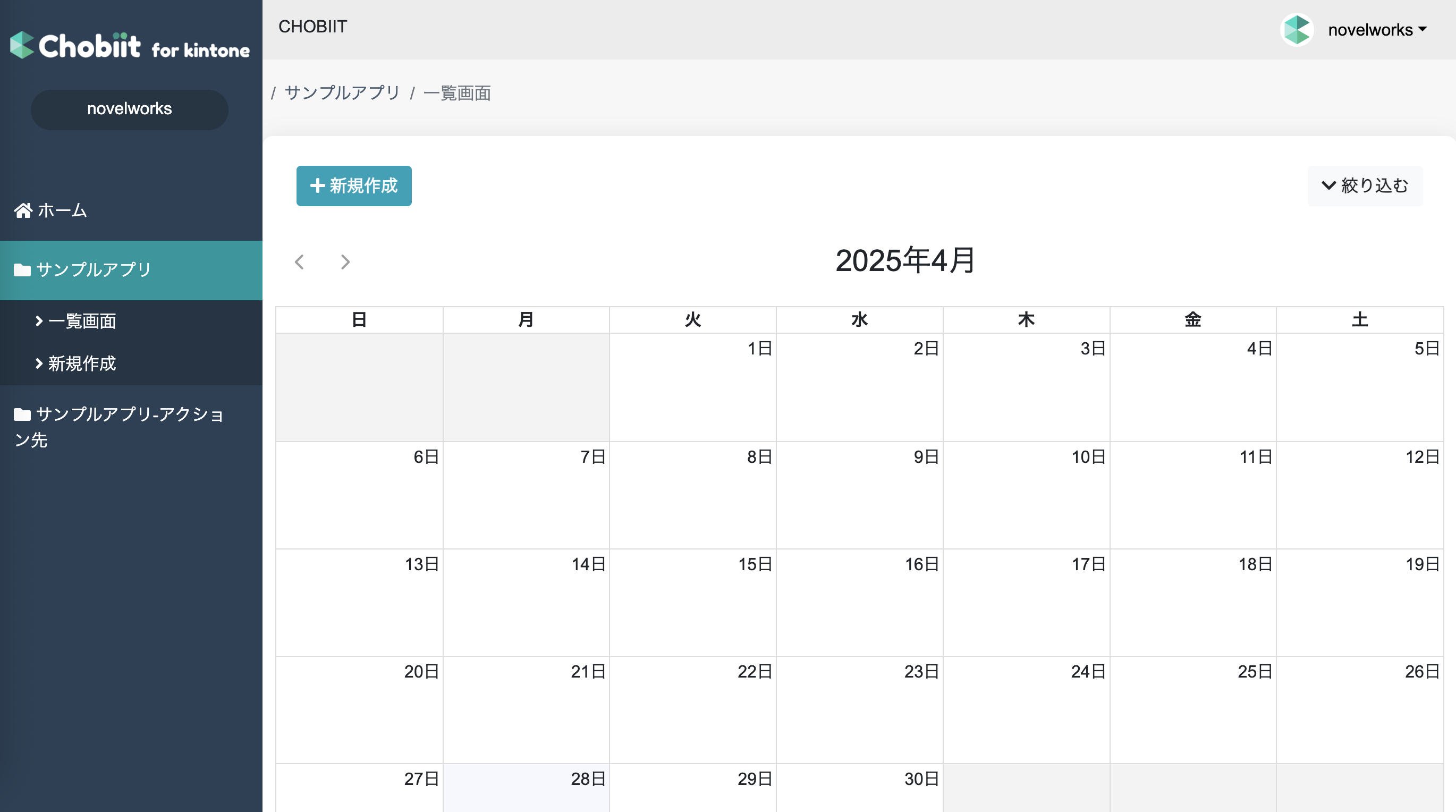Select the 24日 calendar cell
The width and height of the screenshot is (1456, 812).
(1027, 710)
